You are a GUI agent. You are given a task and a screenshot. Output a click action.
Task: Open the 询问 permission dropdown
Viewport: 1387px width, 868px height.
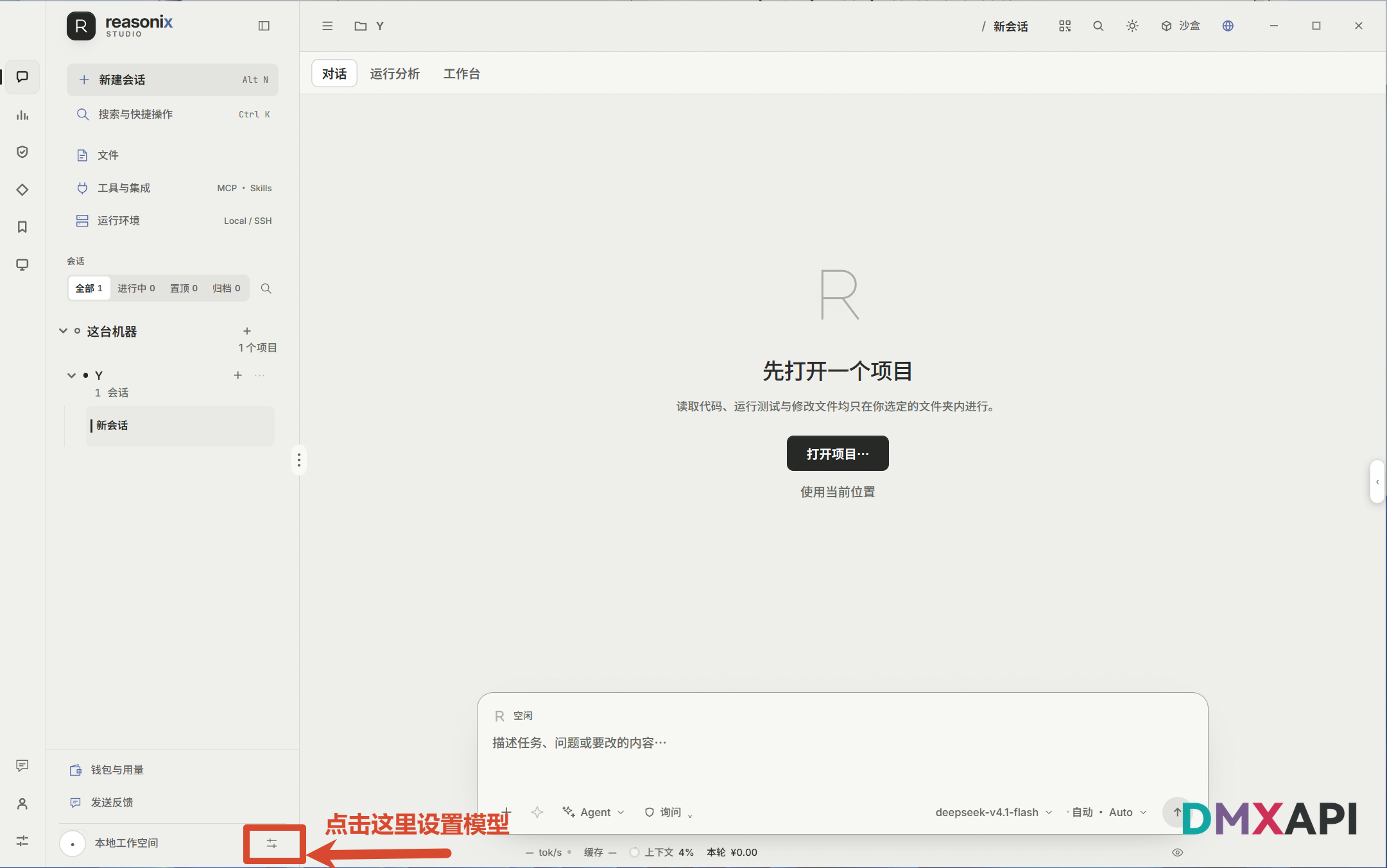tap(669, 812)
